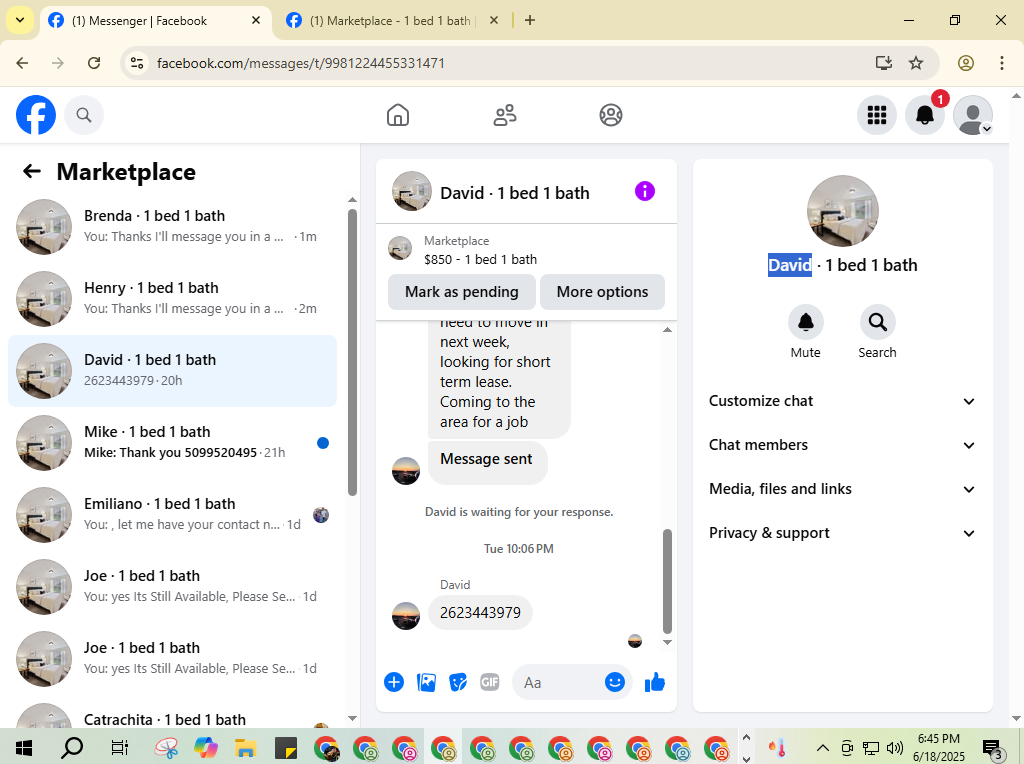
Task: Open Henry's 1 bed 1 bath chat
Action: coord(172,299)
